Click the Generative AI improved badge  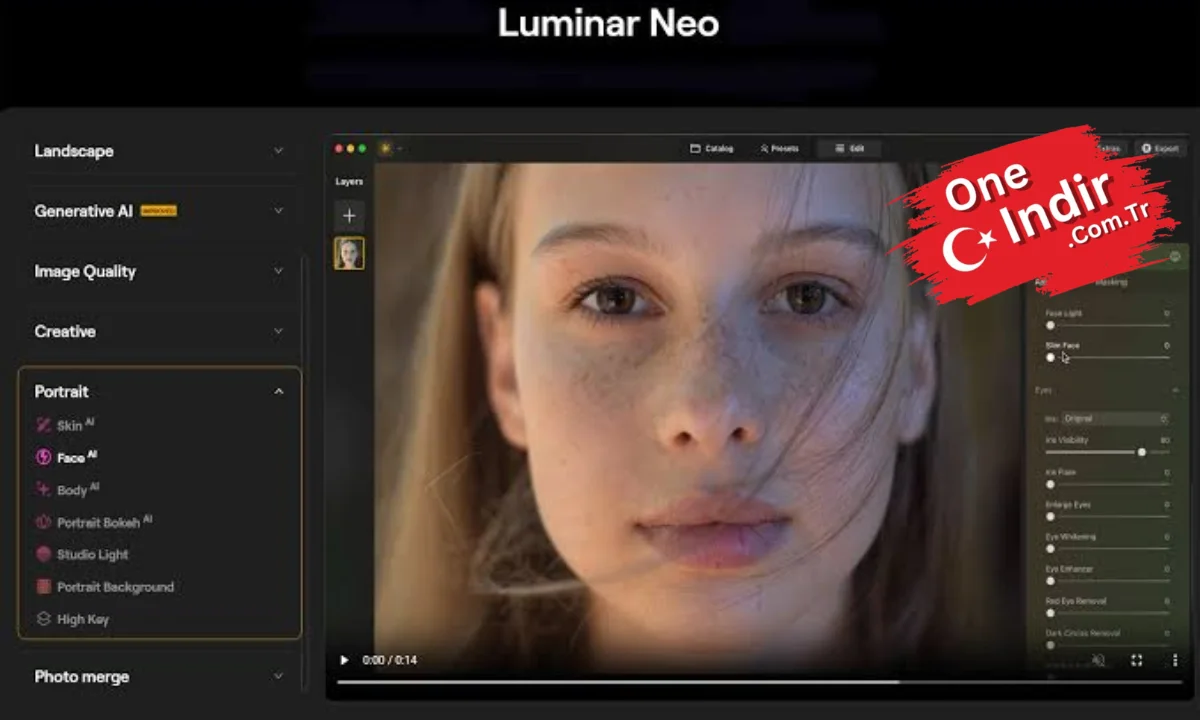point(158,211)
